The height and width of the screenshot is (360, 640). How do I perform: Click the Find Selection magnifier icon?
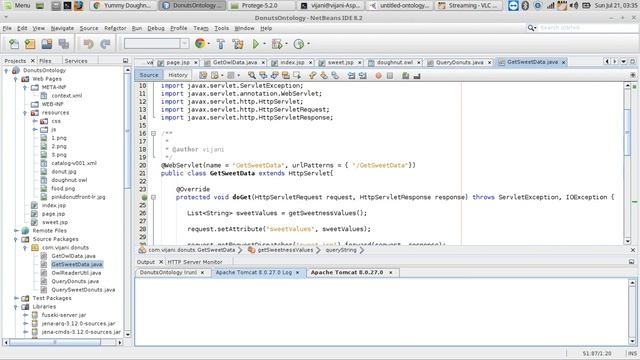click(252, 76)
